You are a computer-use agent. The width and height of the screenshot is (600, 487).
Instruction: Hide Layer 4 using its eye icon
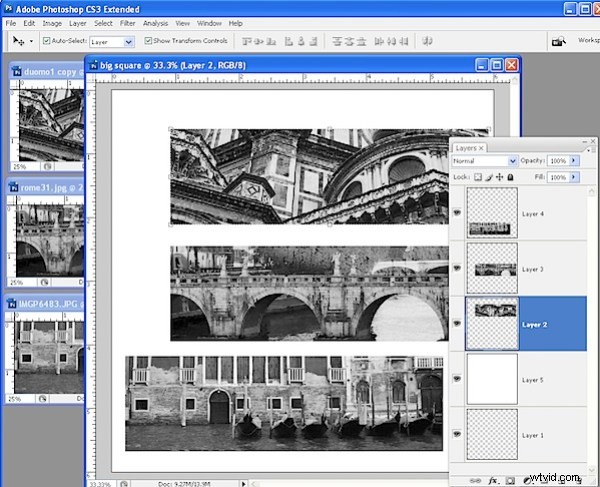click(x=459, y=213)
